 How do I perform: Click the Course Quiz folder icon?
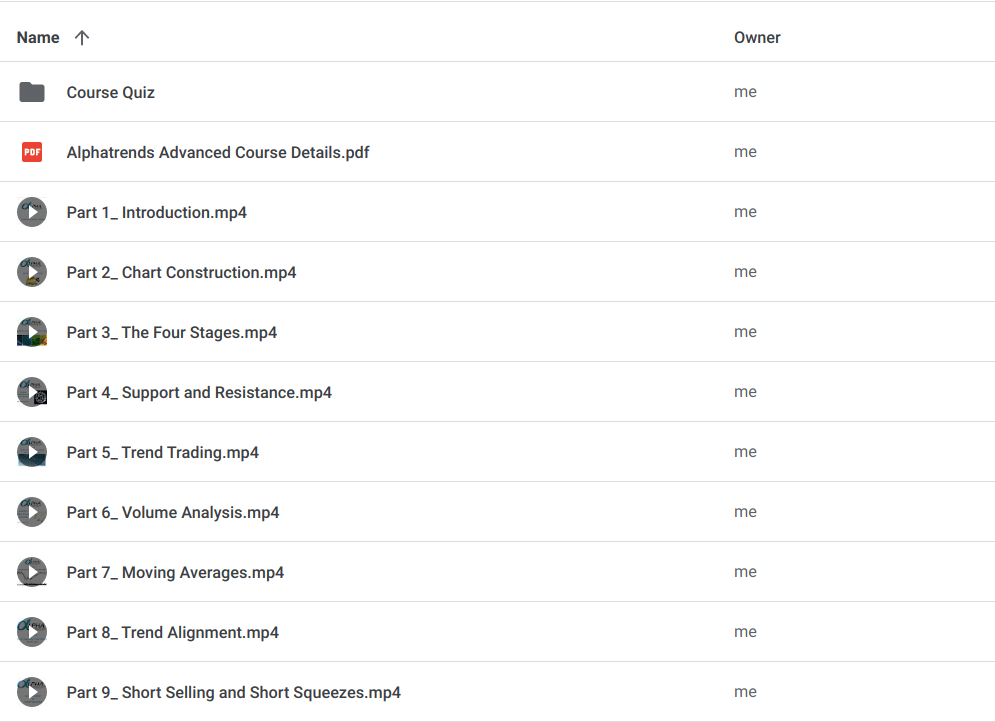[x=32, y=92]
